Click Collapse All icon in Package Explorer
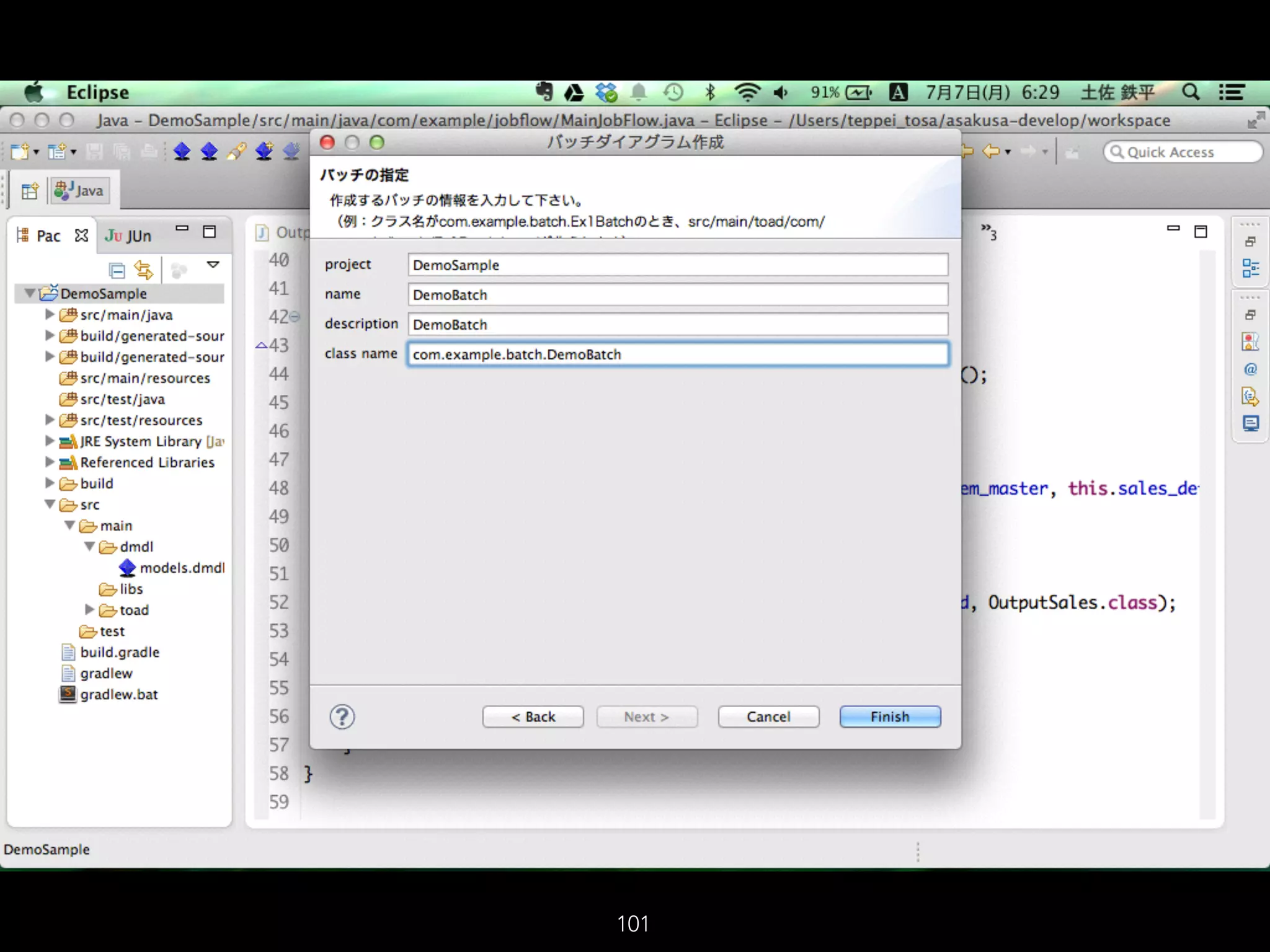This screenshot has height=952, width=1270. 117,270
